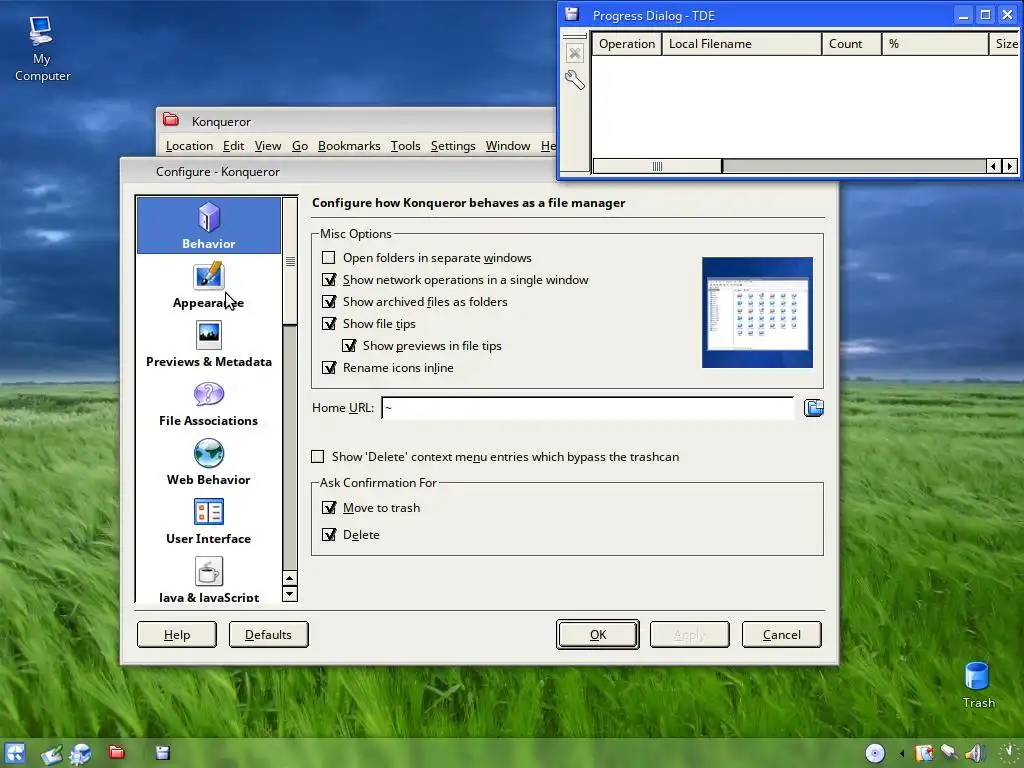Click the clipboard tray icon
This screenshot has height=768, width=1024.
(x=924, y=753)
